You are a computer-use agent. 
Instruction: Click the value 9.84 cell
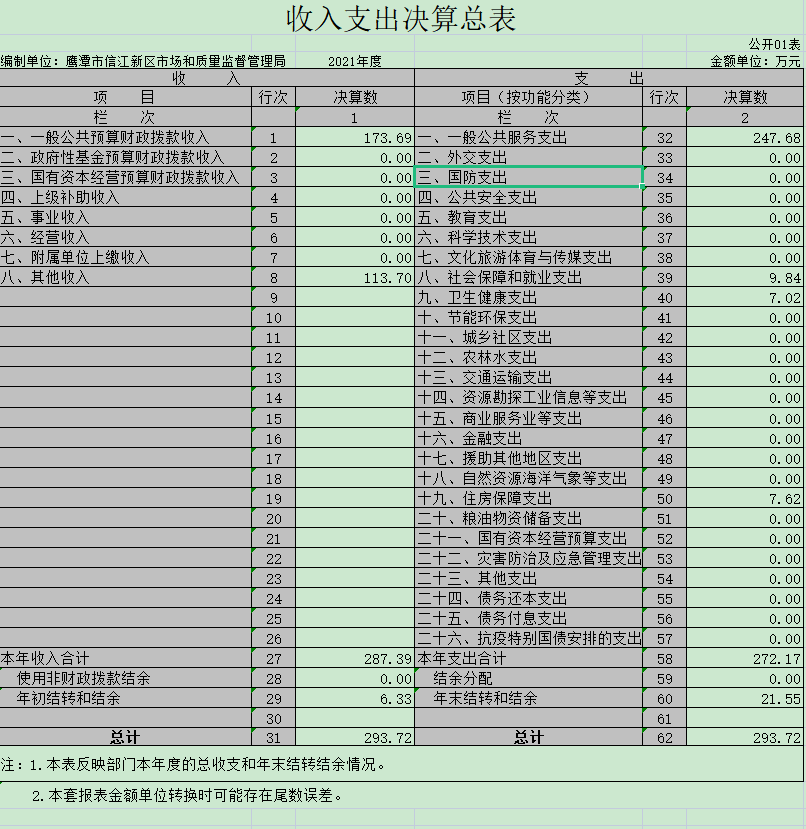(745, 278)
